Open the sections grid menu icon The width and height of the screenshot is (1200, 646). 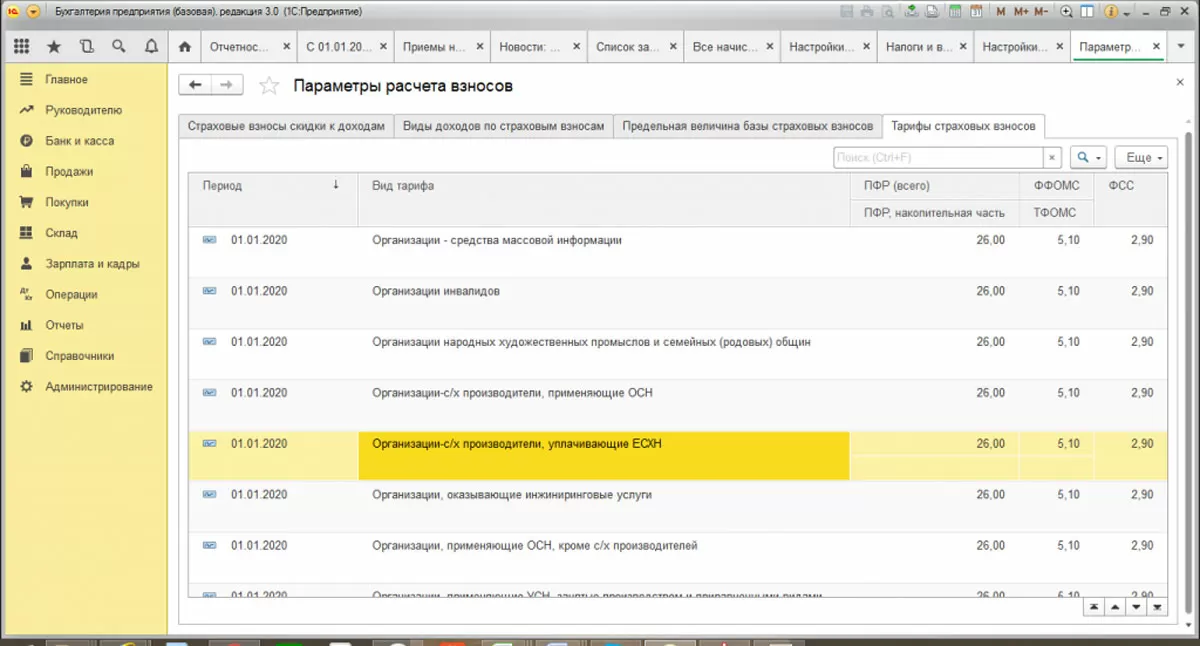(22, 46)
